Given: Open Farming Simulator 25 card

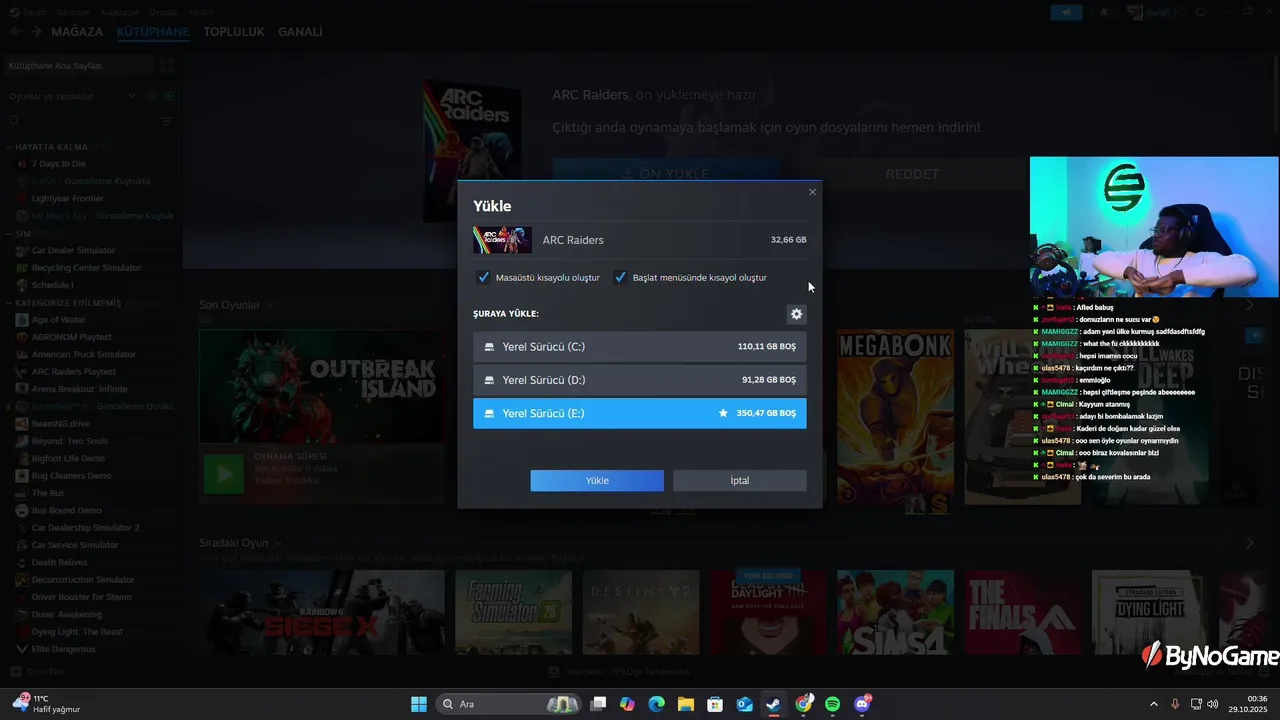Looking at the screenshot, I should click(x=513, y=612).
